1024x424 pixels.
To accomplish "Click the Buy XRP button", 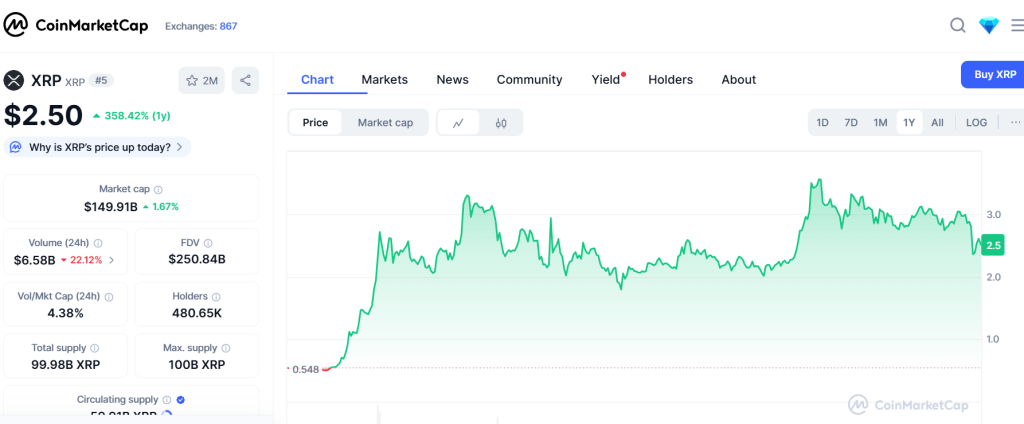I will 993,75.
